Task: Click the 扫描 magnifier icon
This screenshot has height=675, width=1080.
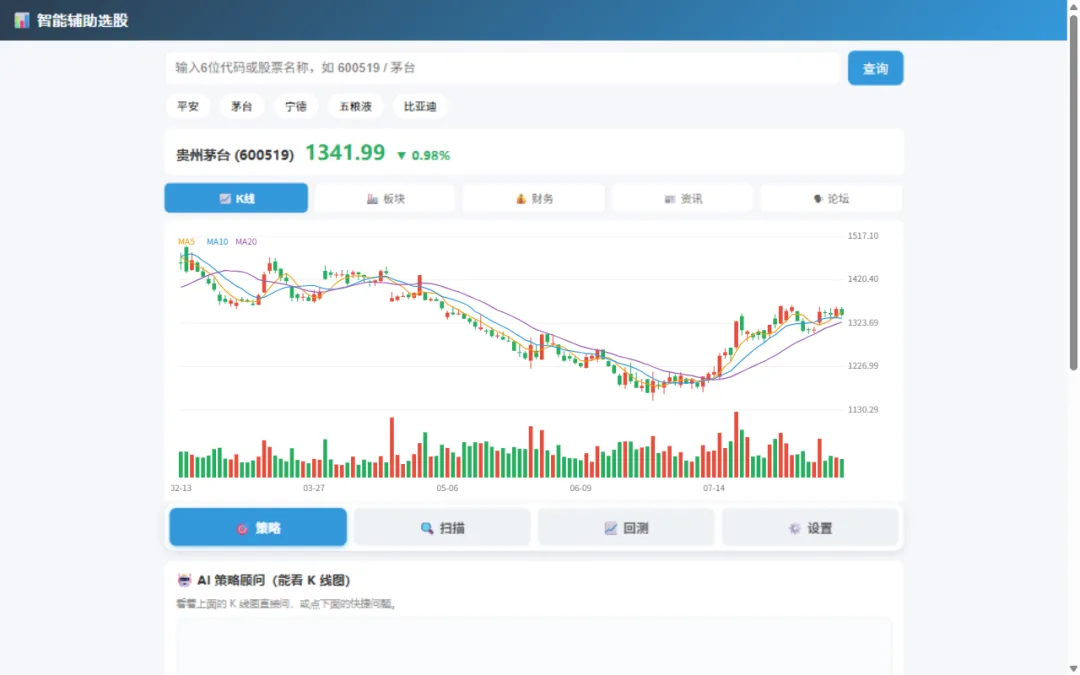Action: coord(427,528)
